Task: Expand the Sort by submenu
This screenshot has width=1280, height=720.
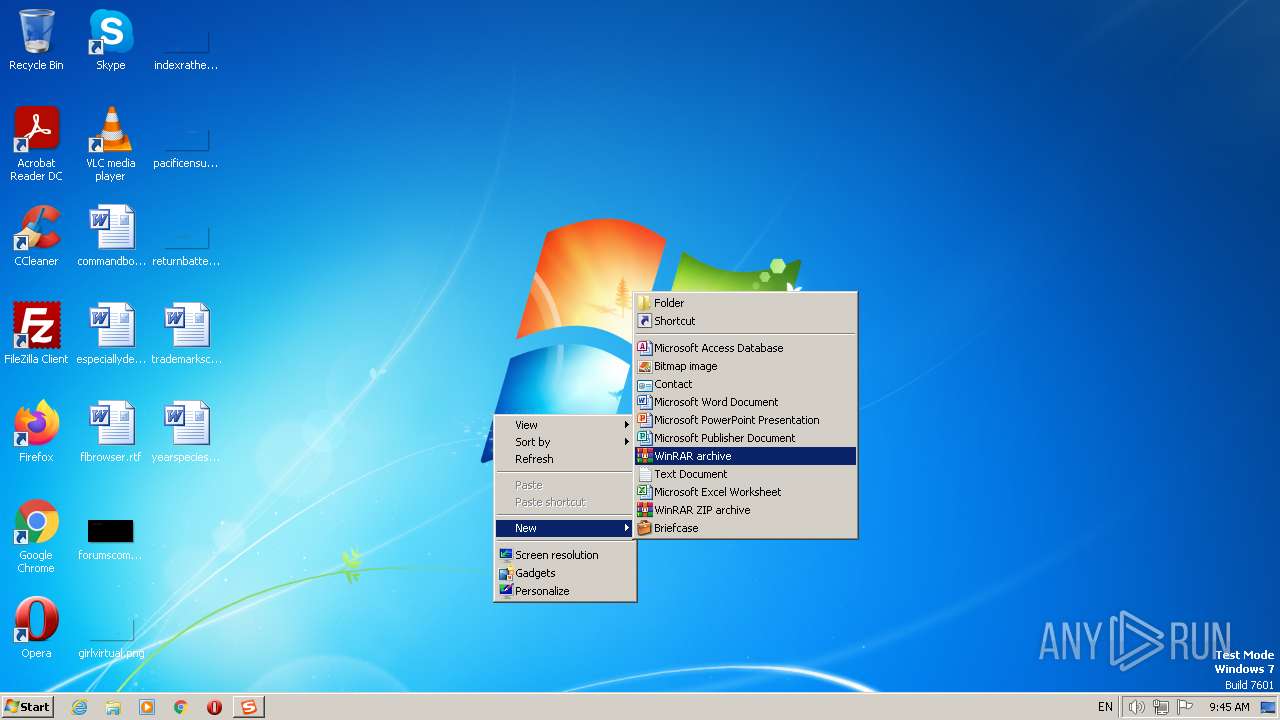Action: tap(565, 442)
